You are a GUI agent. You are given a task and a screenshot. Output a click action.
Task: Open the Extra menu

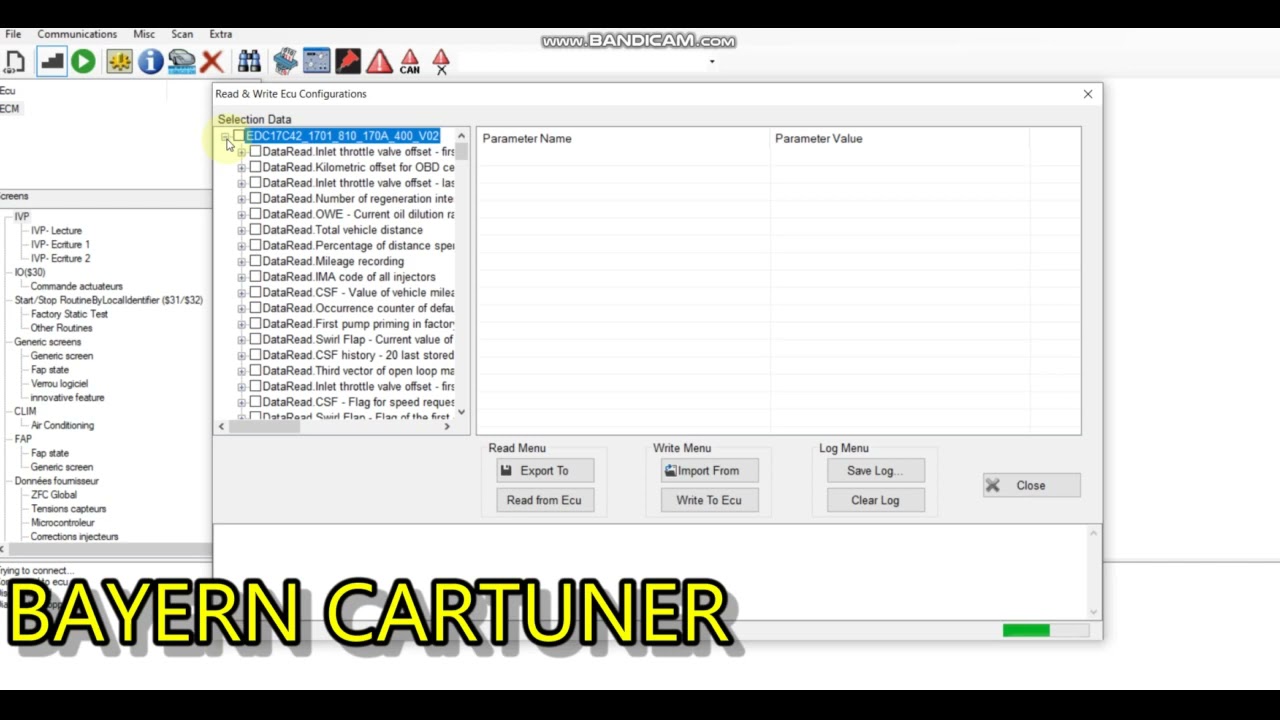pos(221,34)
